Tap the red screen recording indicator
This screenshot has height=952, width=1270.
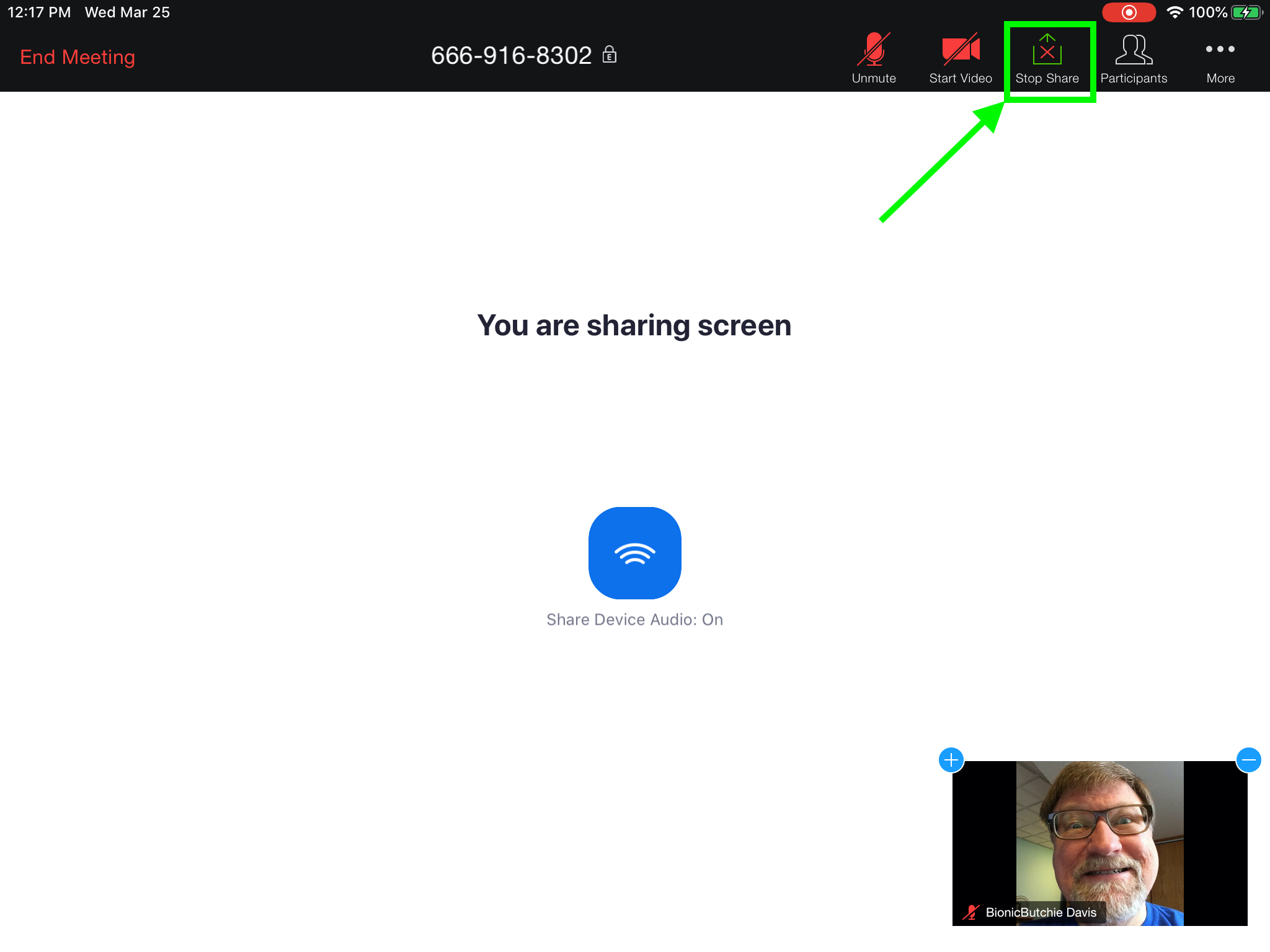point(1129,12)
